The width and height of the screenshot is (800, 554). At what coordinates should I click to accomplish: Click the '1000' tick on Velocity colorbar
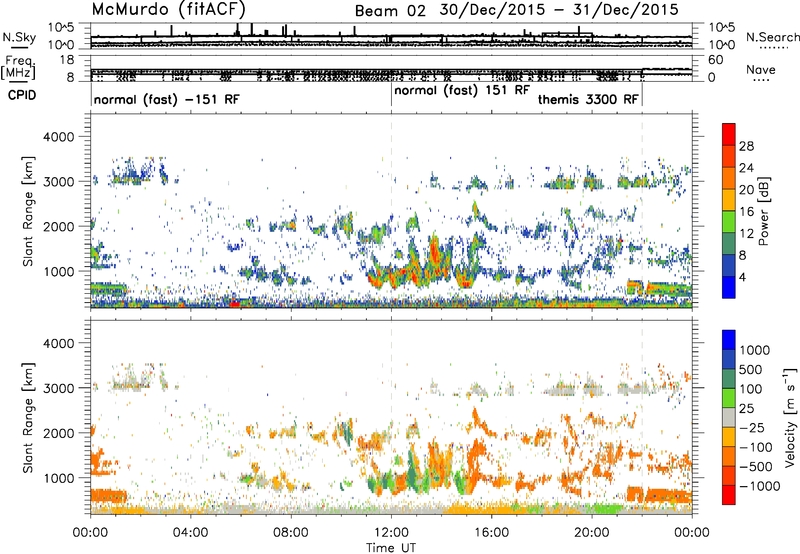[x=755, y=350]
